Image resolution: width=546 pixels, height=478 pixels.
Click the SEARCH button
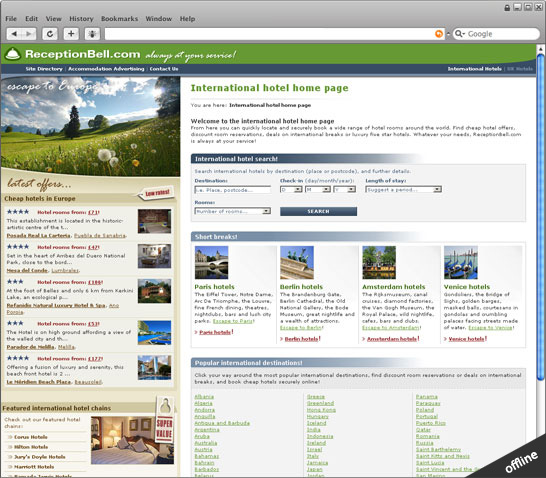pyautogui.click(x=318, y=211)
